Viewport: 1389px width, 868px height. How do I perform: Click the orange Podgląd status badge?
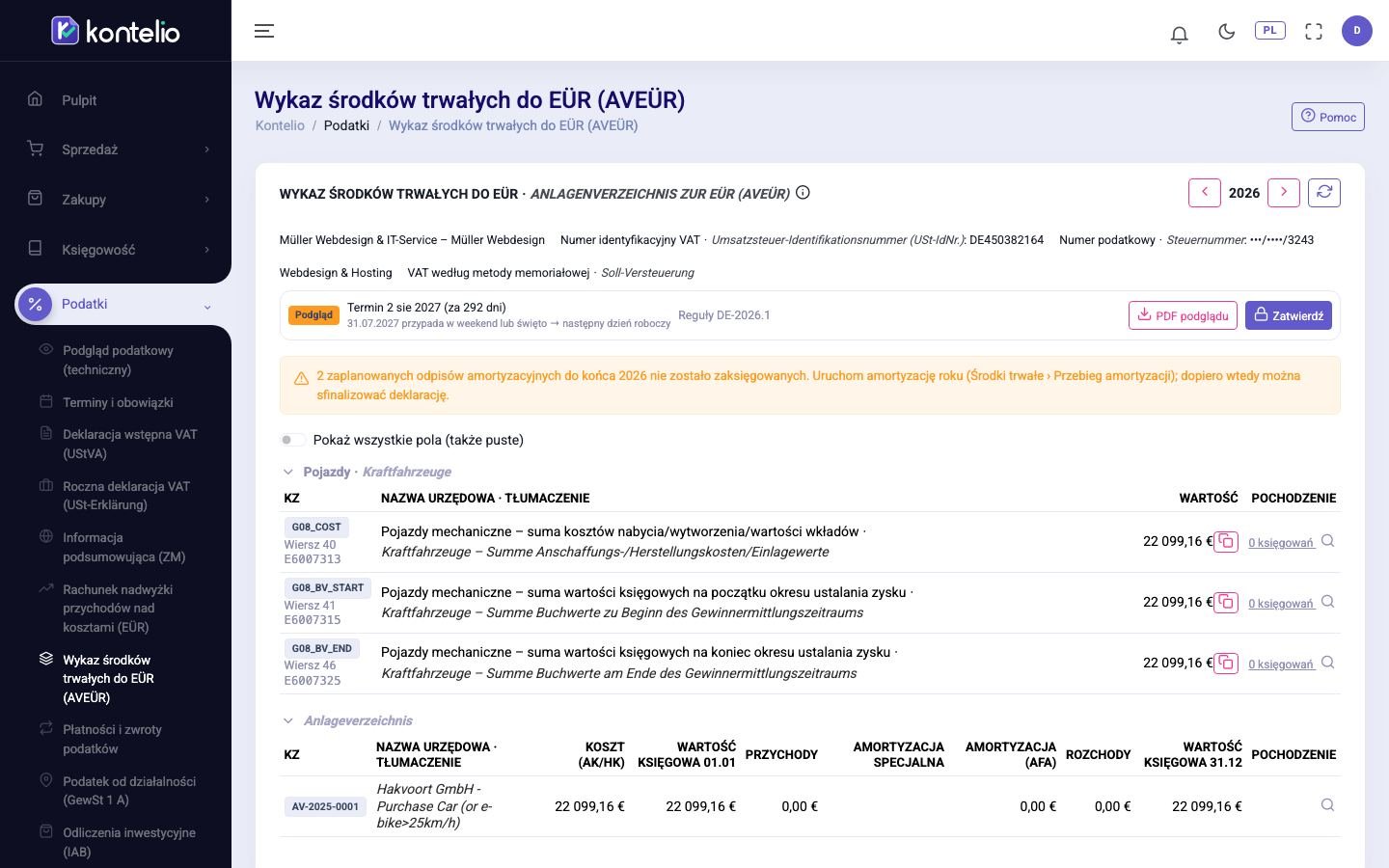click(313, 315)
